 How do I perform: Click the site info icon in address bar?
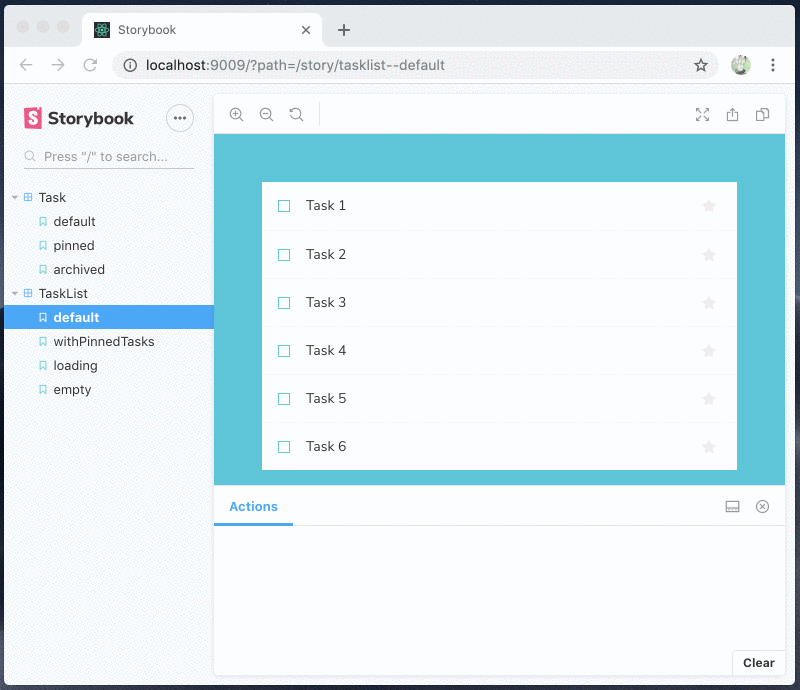(130, 65)
